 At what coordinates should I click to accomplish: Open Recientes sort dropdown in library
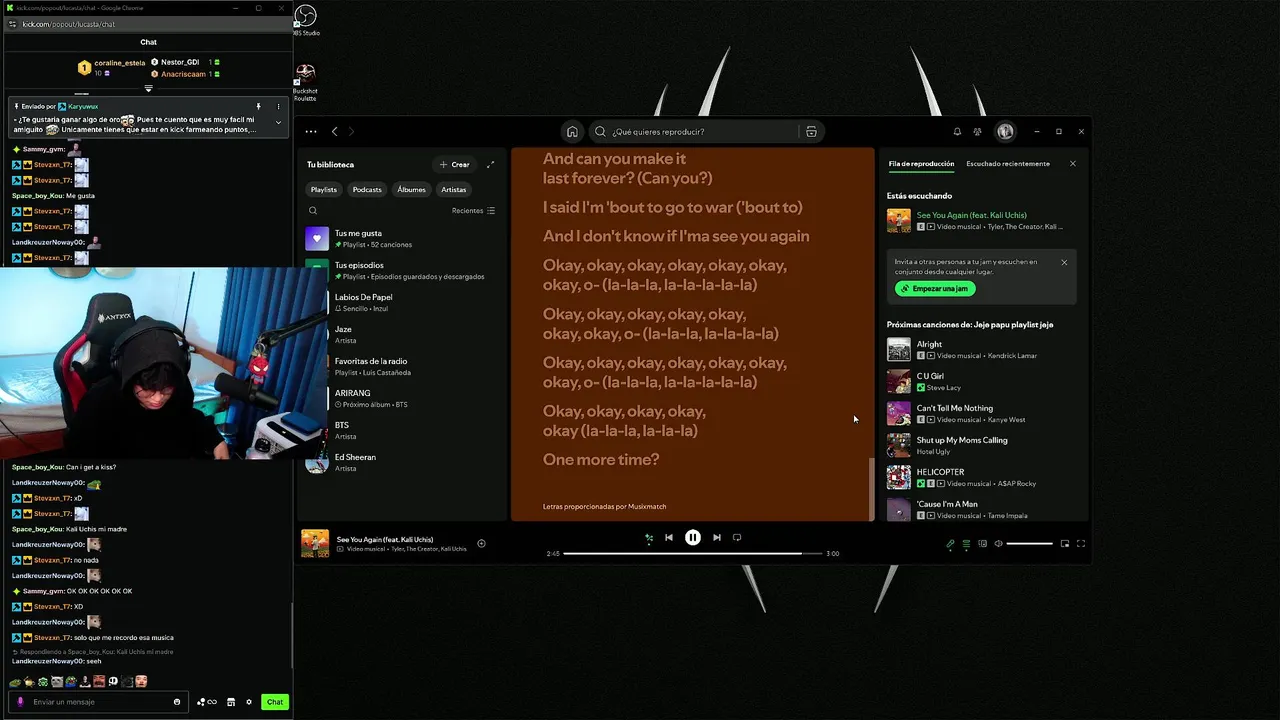click(x=473, y=210)
